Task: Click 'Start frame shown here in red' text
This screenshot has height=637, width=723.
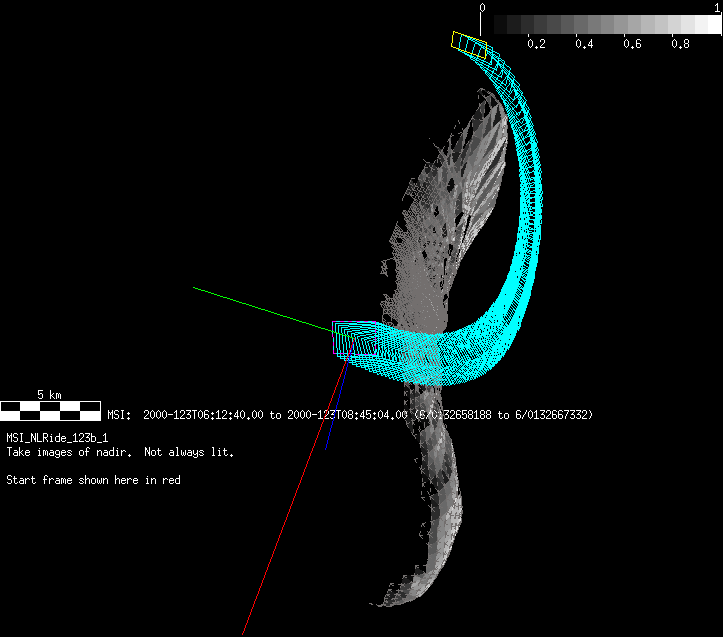Action: tap(93, 480)
